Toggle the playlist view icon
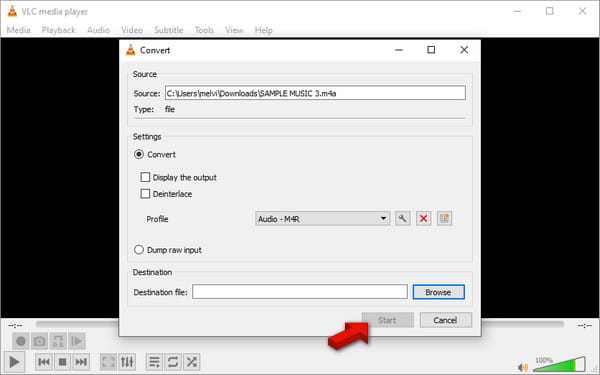Screen dimensions: 600x375 point(154,362)
